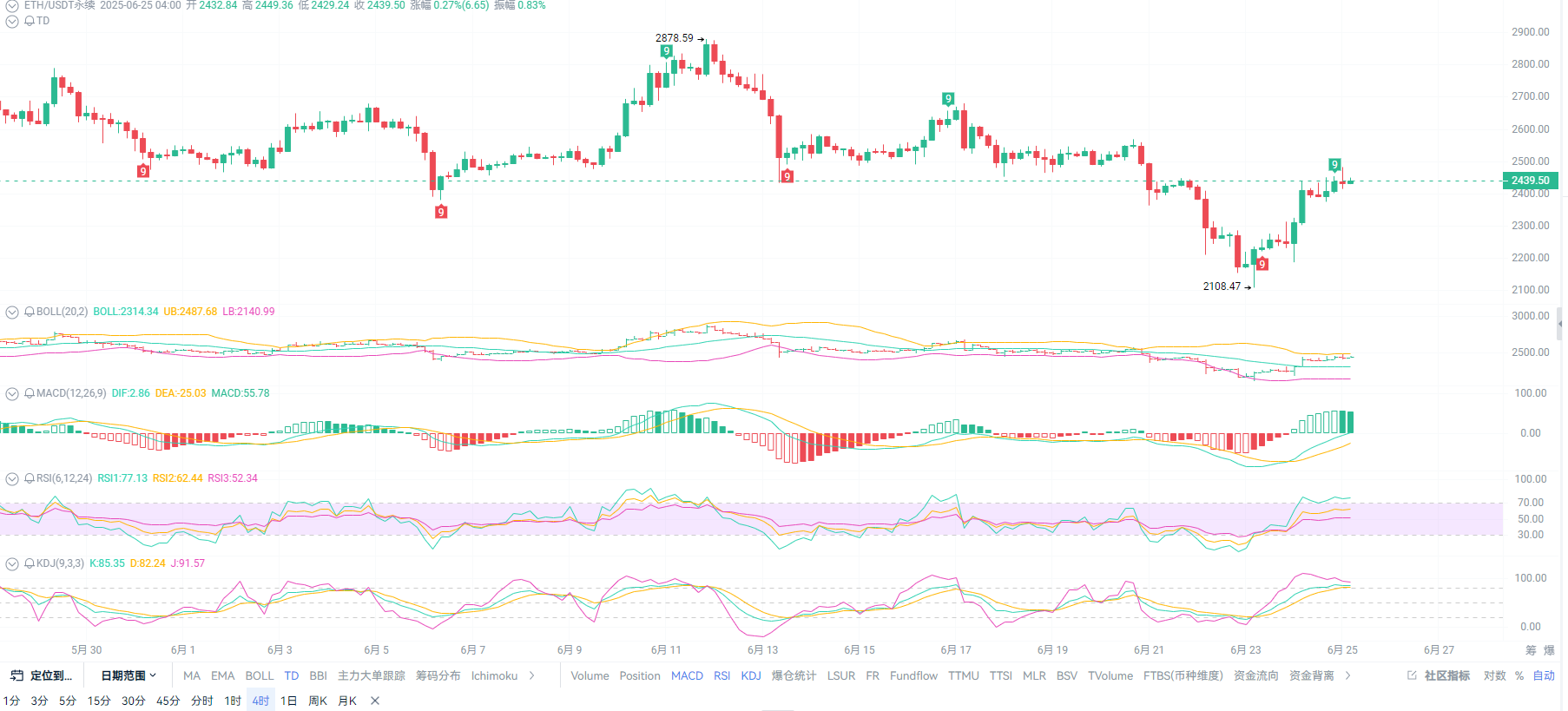Enable the Ichimoku indicator
The image size is (1568, 711).
[x=494, y=675]
